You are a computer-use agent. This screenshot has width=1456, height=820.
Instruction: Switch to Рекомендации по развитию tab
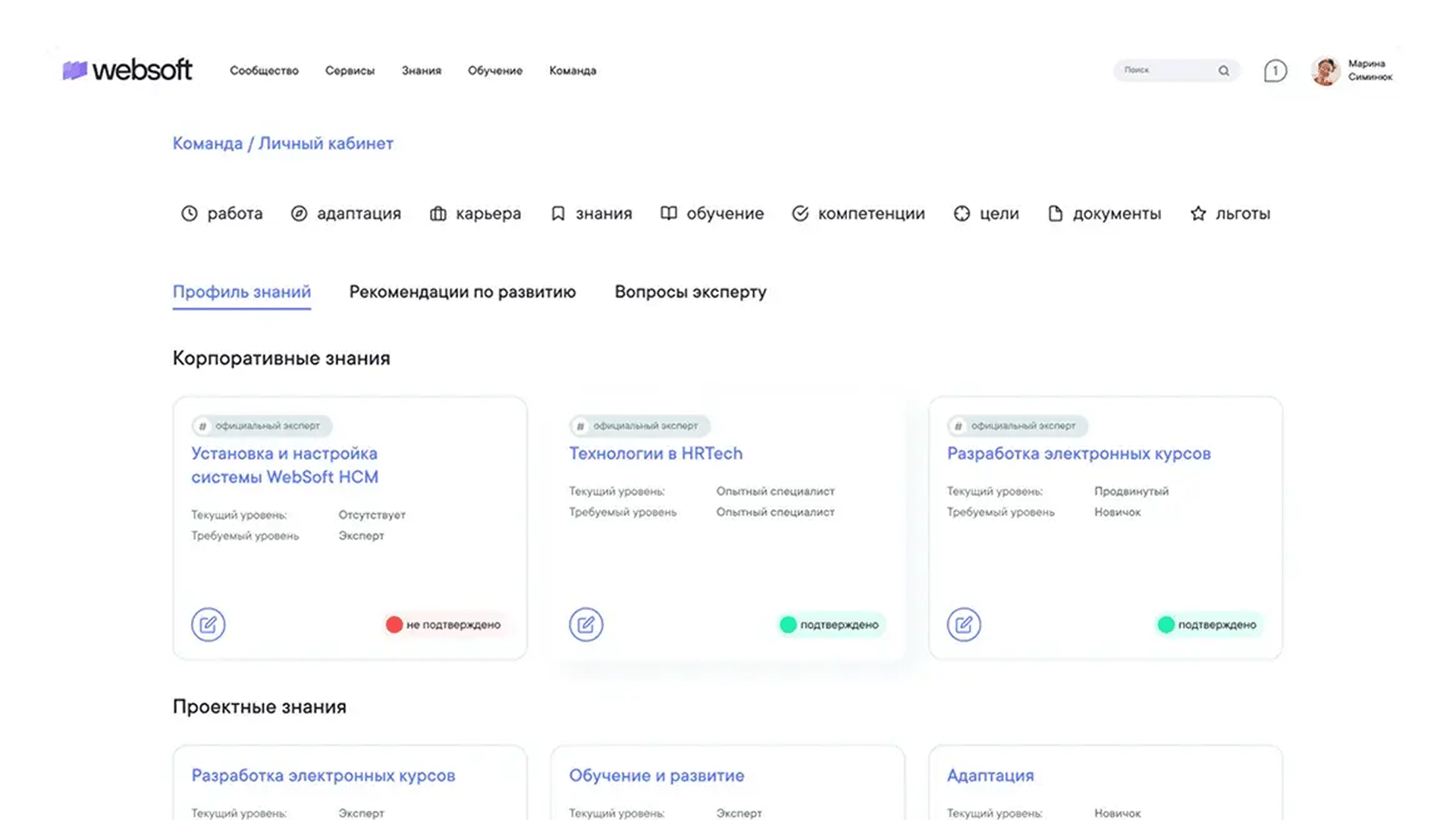pyautogui.click(x=462, y=292)
